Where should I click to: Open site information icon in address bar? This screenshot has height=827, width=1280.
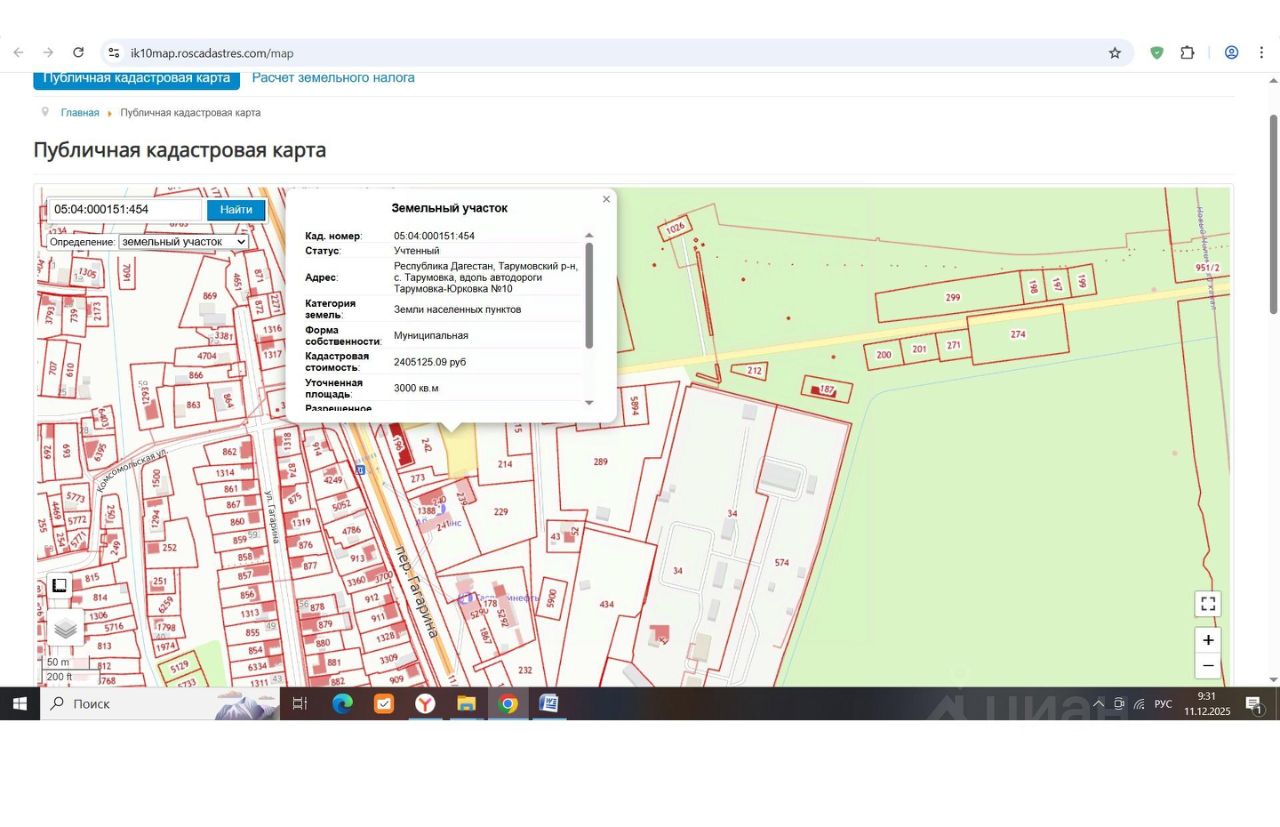point(114,53)
